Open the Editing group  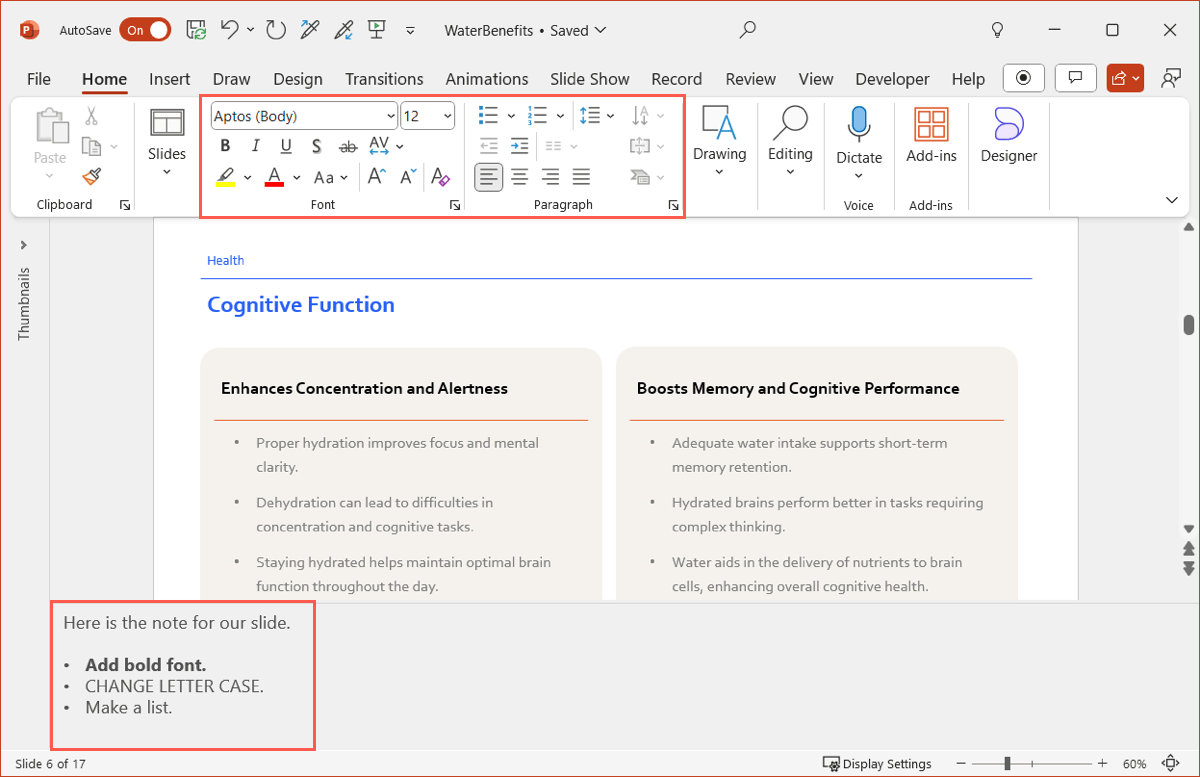pyautogui.click(x=790, y=142)
